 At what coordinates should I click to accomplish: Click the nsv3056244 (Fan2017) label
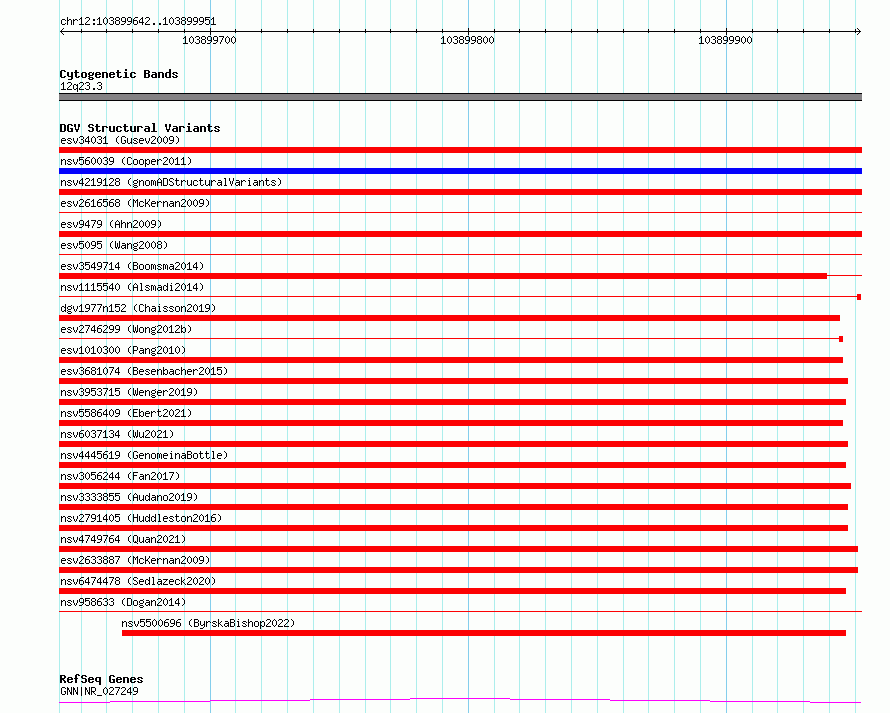click(120, 476)
